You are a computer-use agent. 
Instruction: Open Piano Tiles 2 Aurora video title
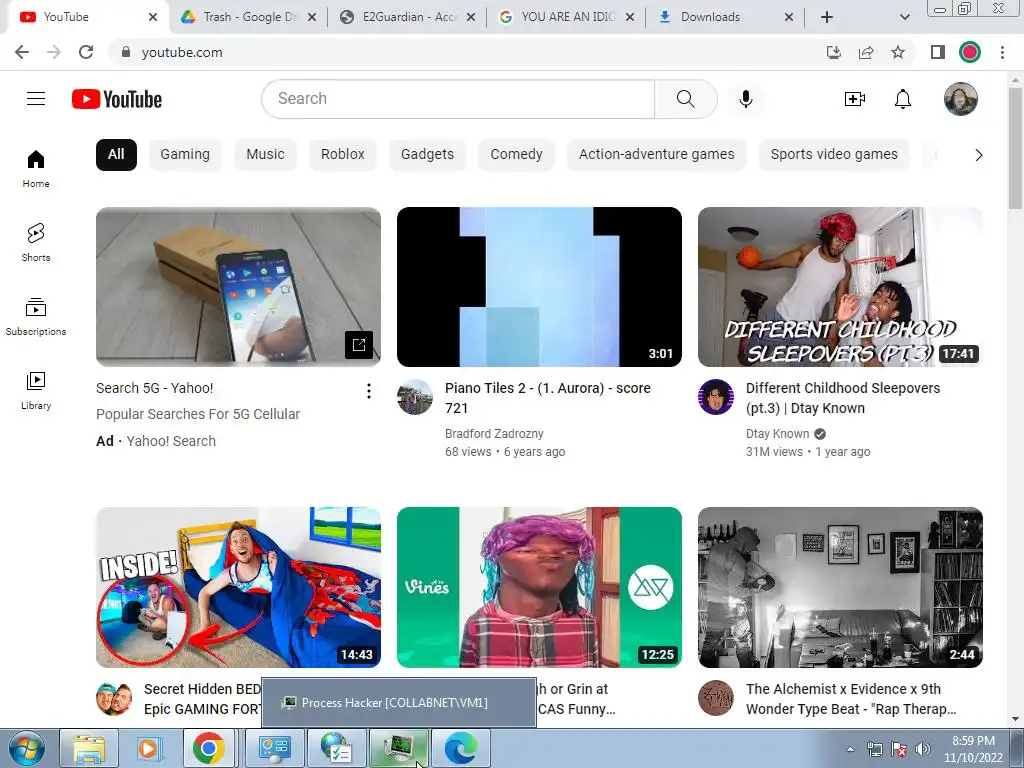547,398
